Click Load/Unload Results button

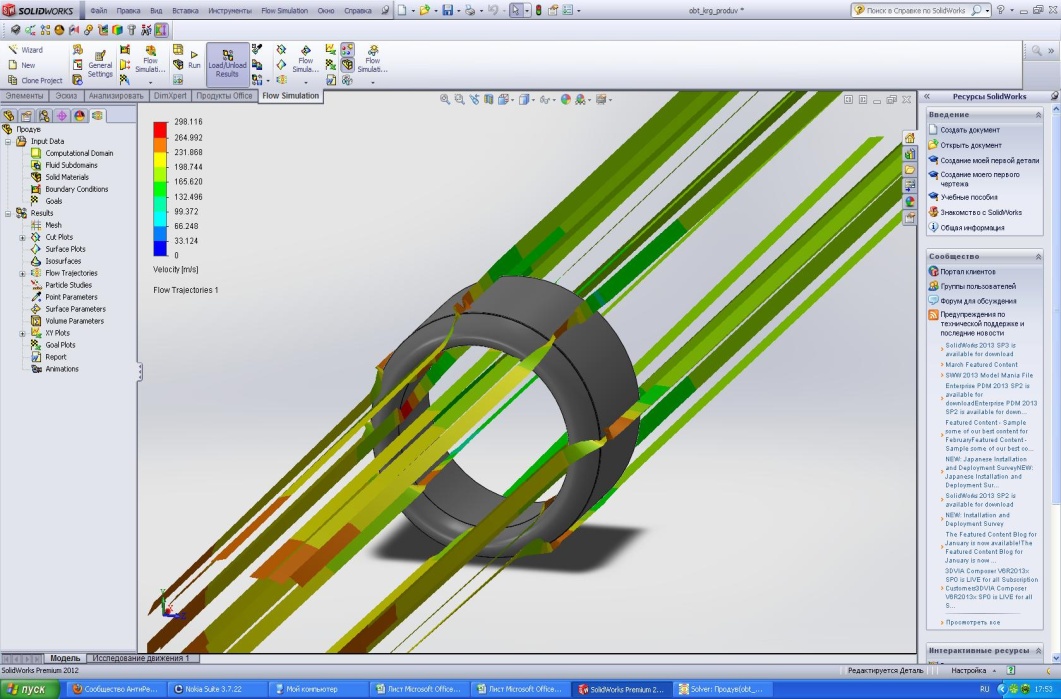click(x=227, y=64)
